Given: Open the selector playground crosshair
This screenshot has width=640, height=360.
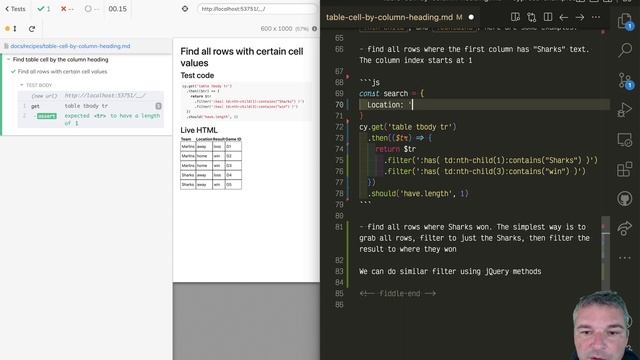Looking at the screenshot, I should point(185,9).
